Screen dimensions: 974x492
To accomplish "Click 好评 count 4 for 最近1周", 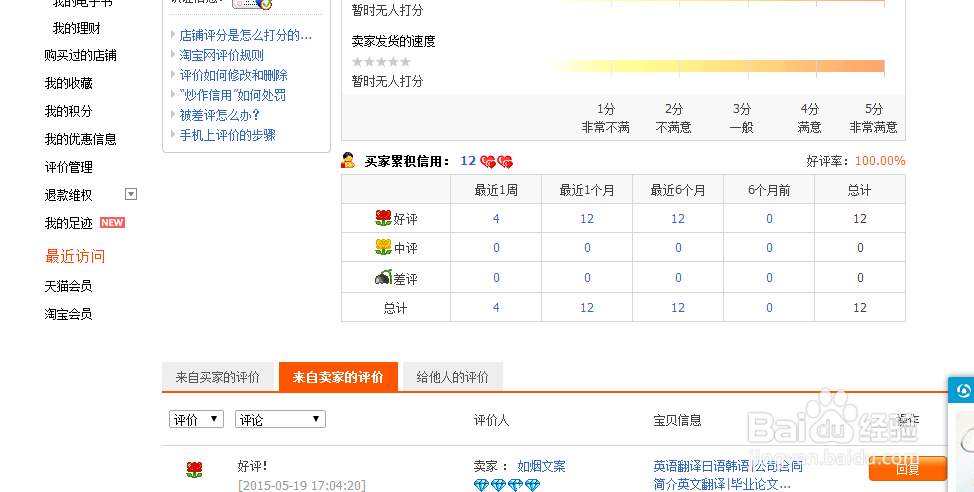I will point(496,219).
